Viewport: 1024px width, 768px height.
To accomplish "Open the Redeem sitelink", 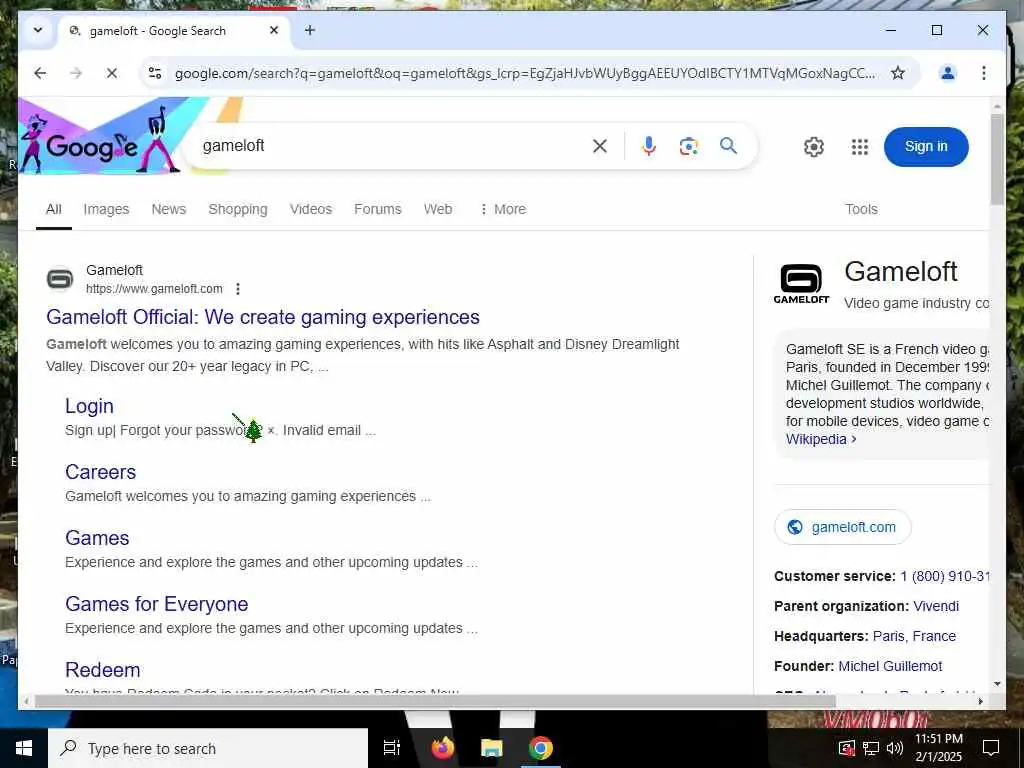I will [103, 669].
